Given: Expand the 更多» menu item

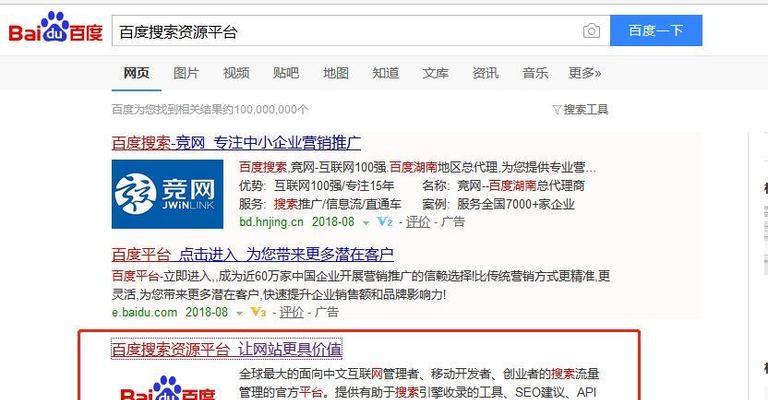Looking at the screenshot, I should coord(585,73).
